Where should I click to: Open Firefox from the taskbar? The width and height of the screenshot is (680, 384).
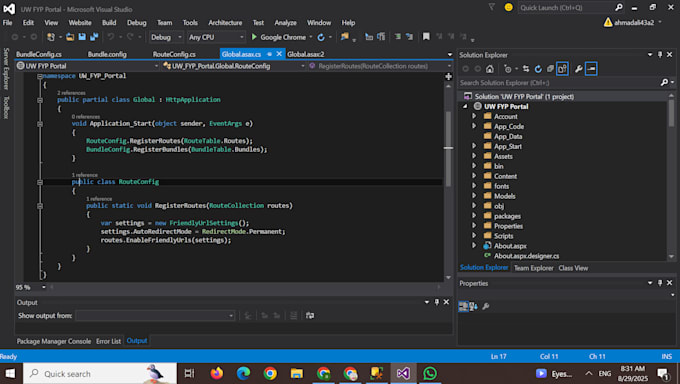216,373
